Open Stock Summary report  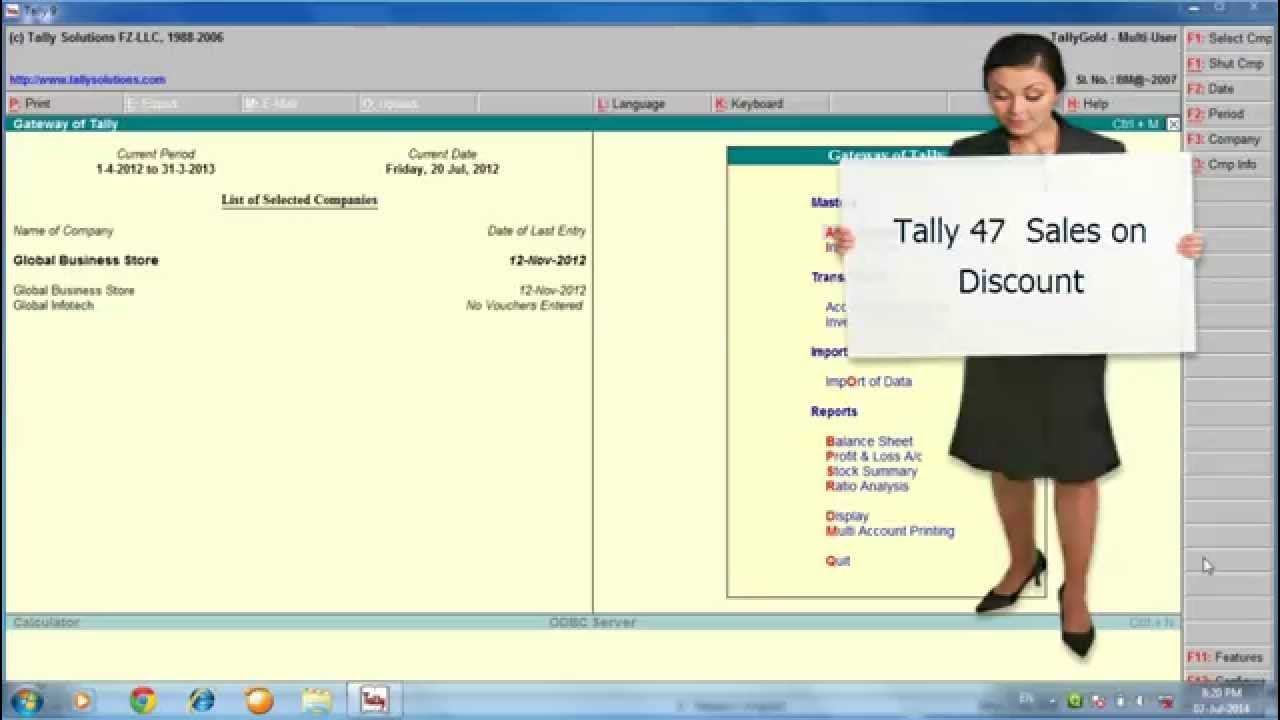click(x=871, y=471)
